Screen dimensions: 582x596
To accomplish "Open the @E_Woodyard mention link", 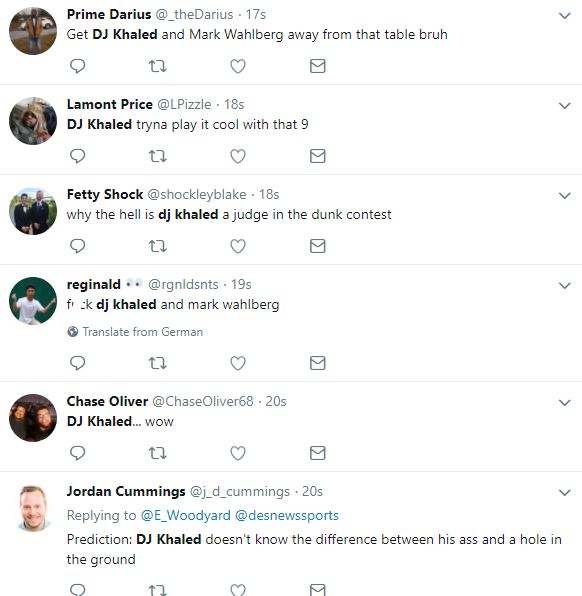I will (x=186, y=515).
